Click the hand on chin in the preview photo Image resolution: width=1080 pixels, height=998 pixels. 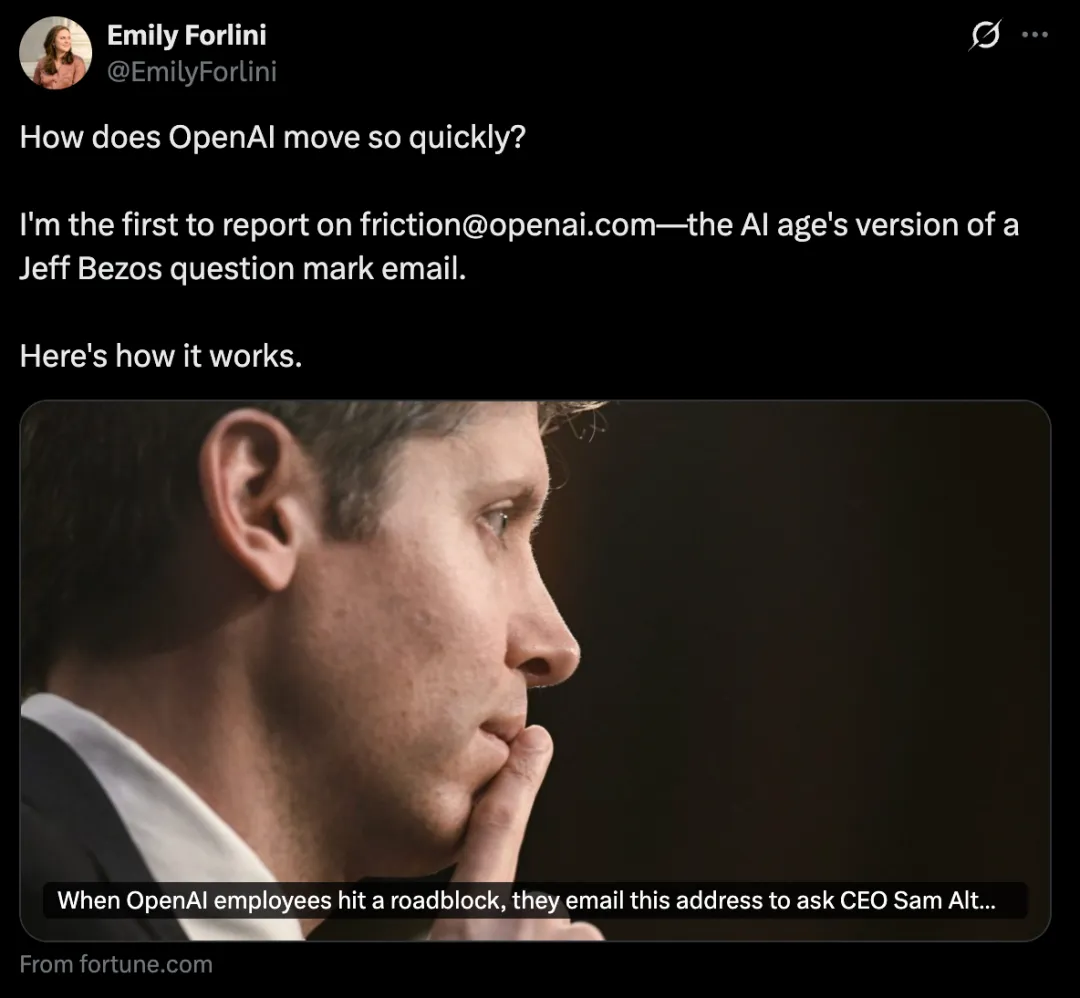510,813
